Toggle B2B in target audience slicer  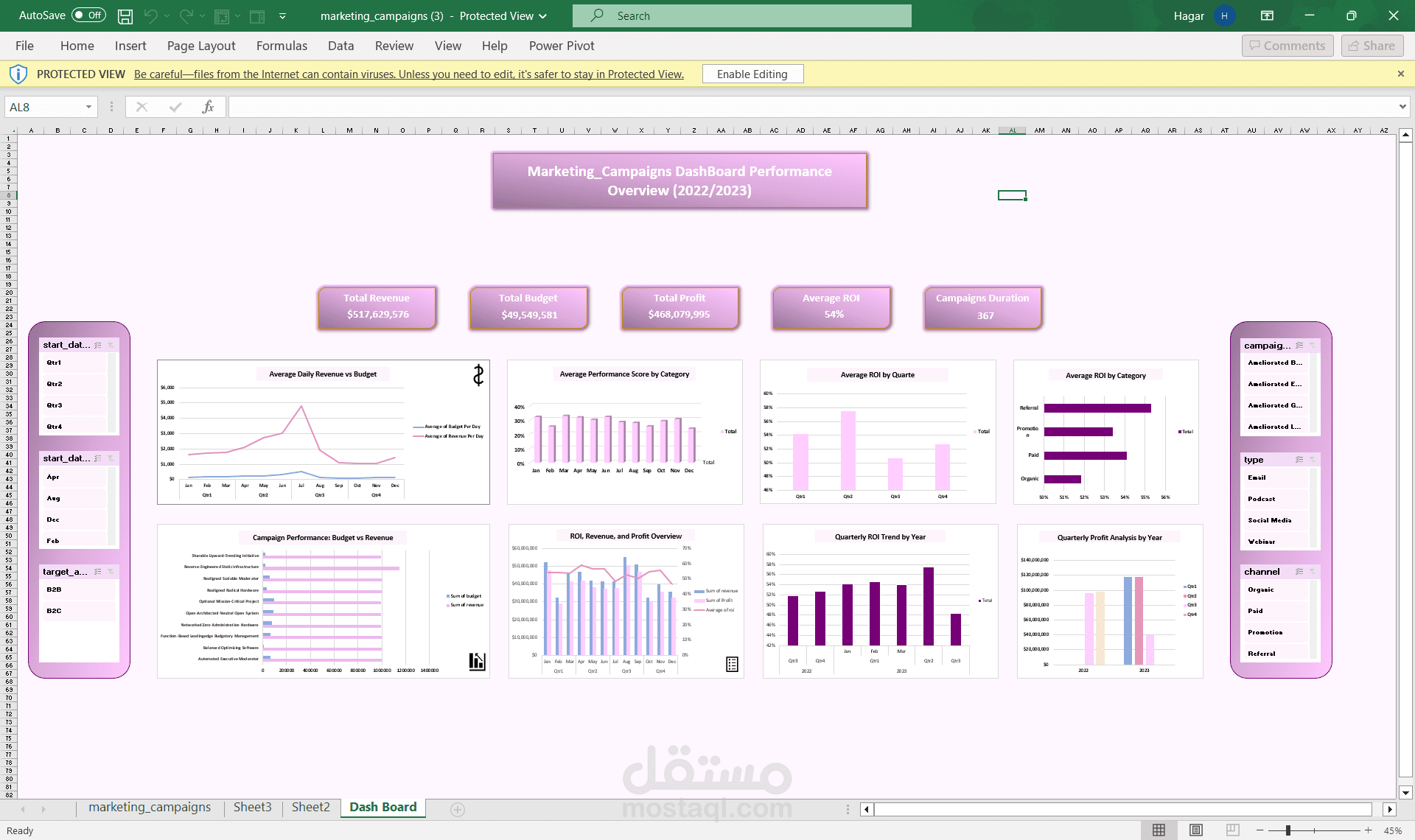pyautogui.click(x=77, y=589)
